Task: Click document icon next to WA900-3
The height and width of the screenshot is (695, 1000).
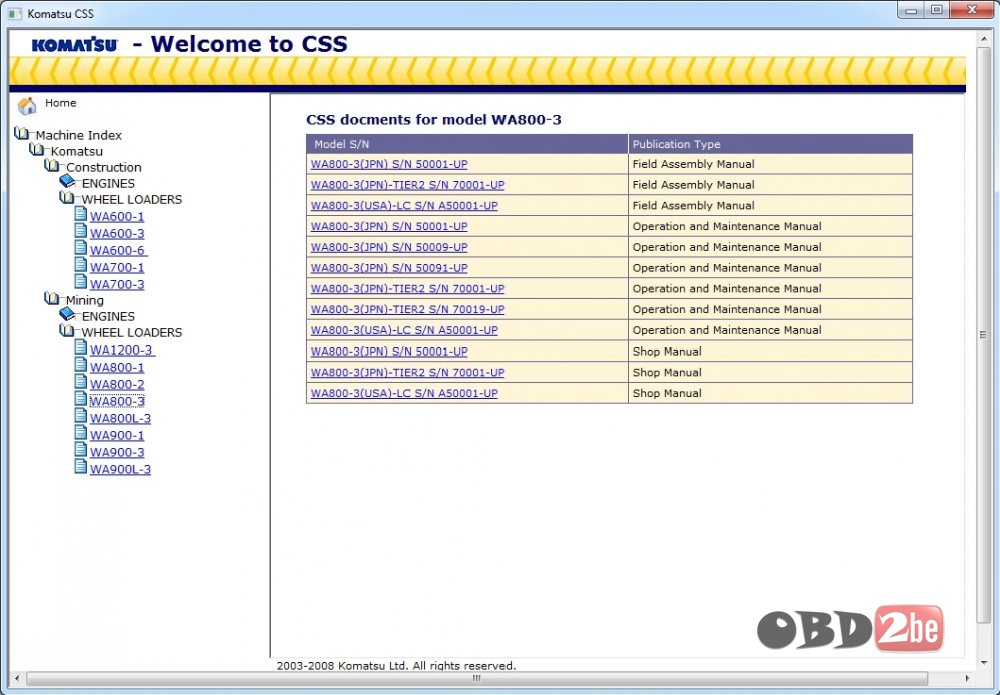Action: (80, 450)
